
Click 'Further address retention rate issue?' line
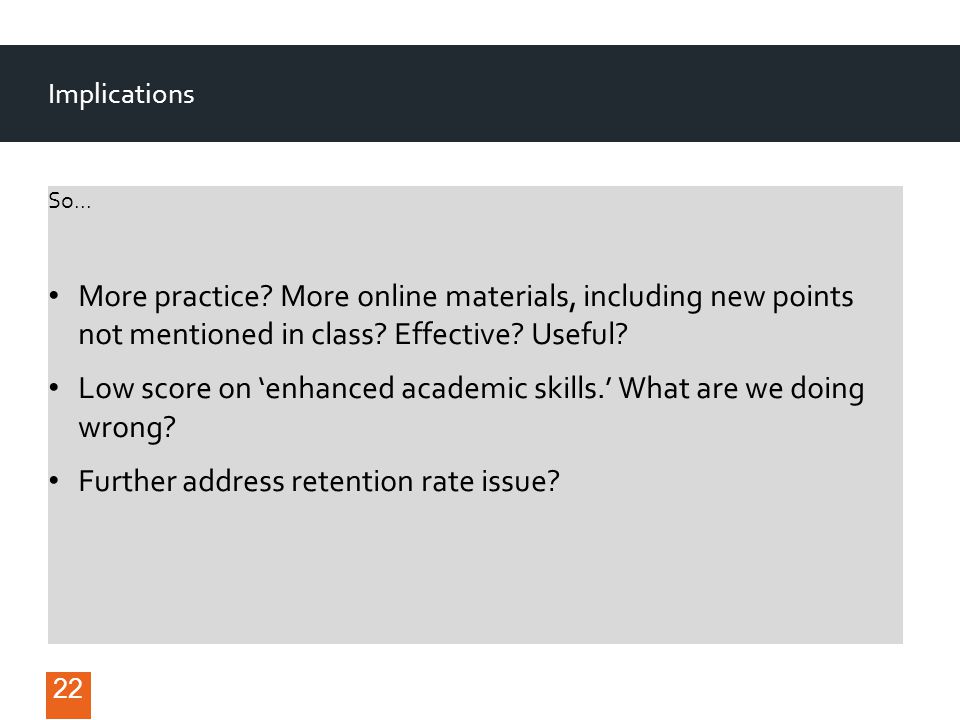(319, 481)
